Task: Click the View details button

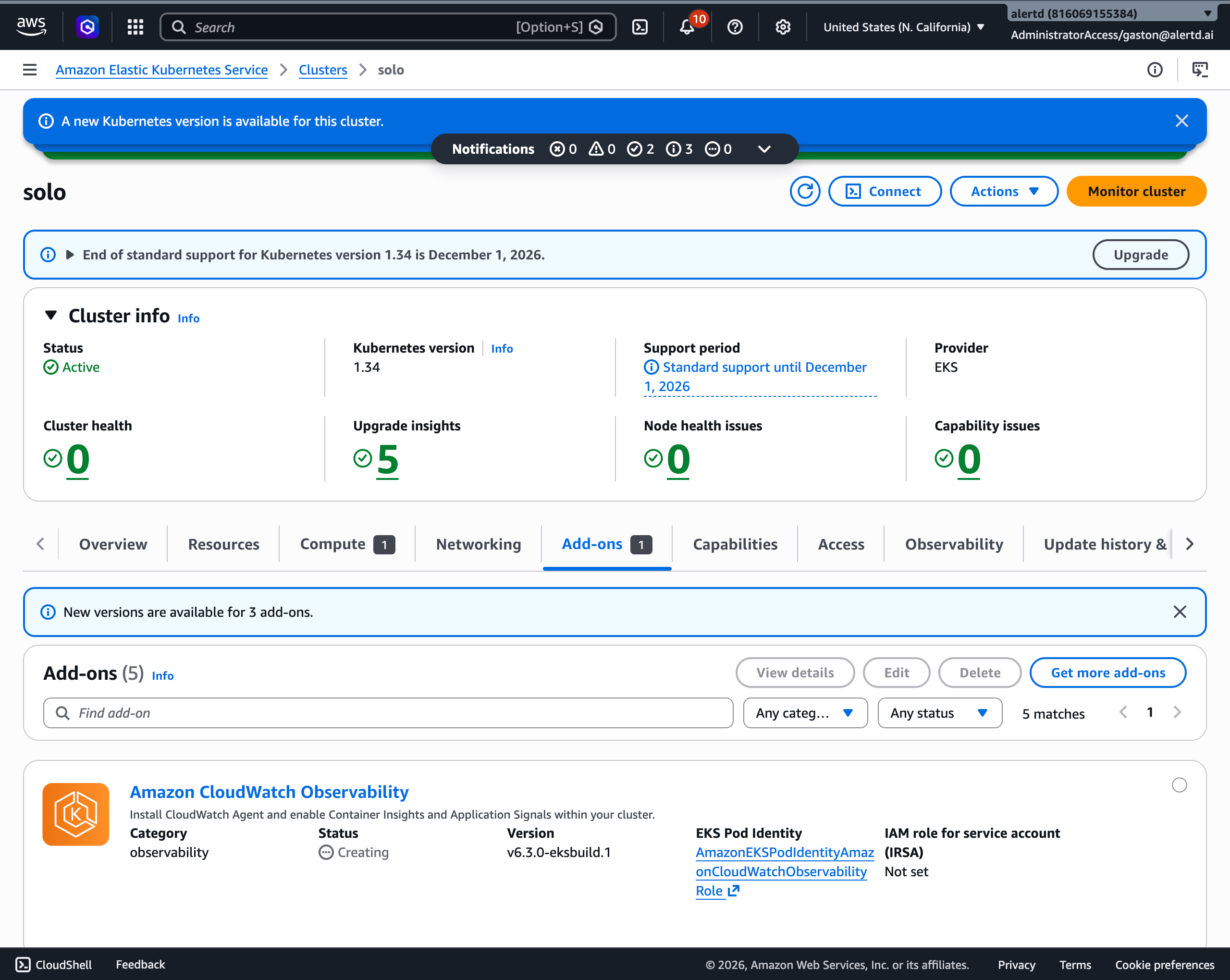Action: tap(795, 673)
